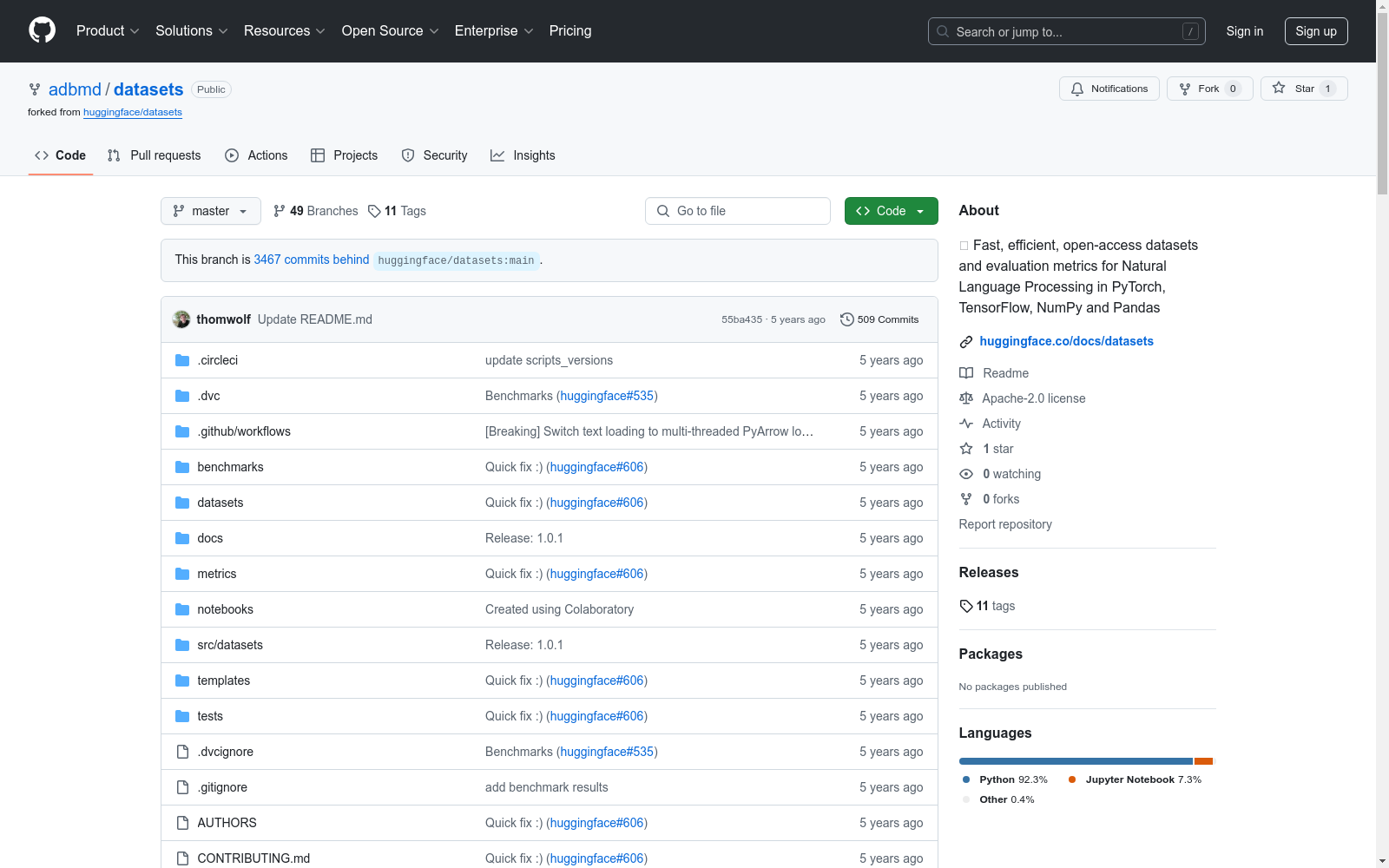The height and width of the screenshot is (868, 1389).
Task: Switch to the Actions tab
Action: (x=256, y=155)
